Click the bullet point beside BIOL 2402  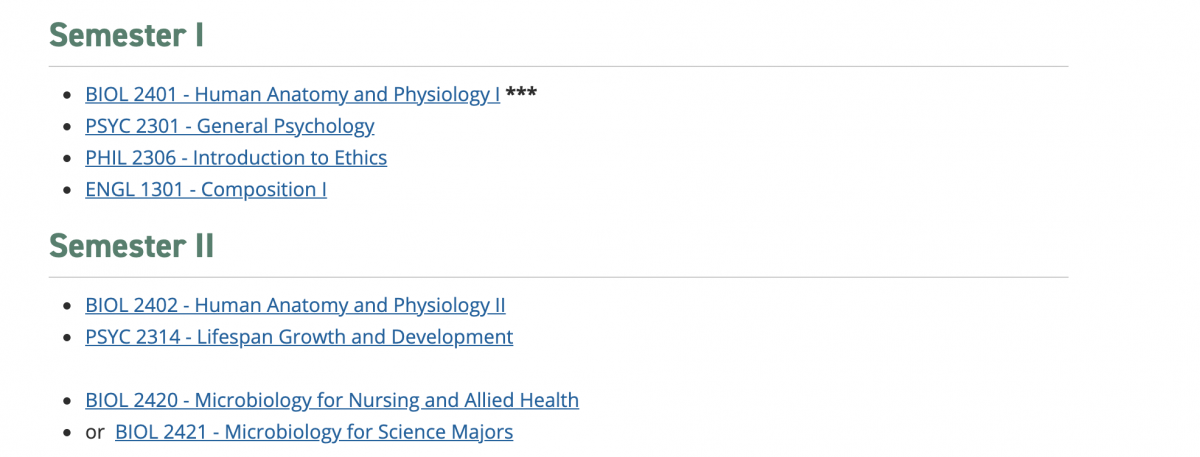coord(67,306)
